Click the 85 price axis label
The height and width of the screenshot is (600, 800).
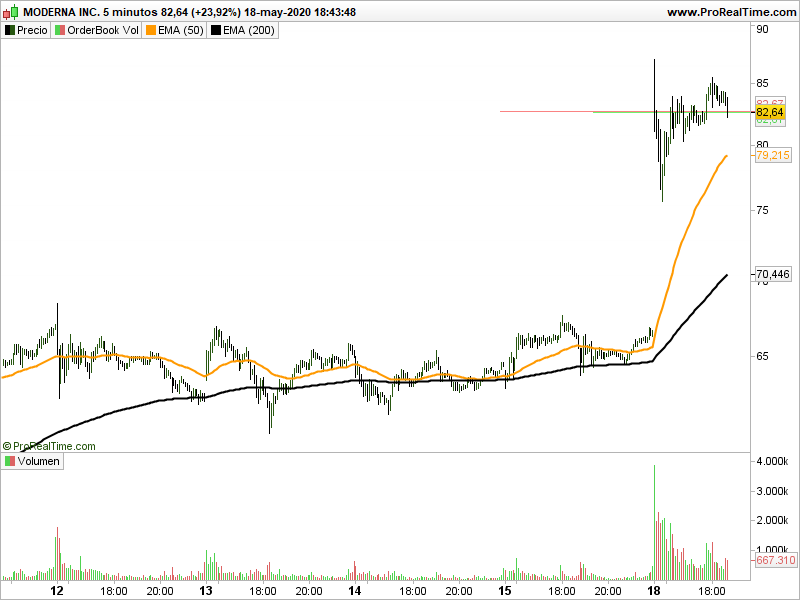(762, 83)
